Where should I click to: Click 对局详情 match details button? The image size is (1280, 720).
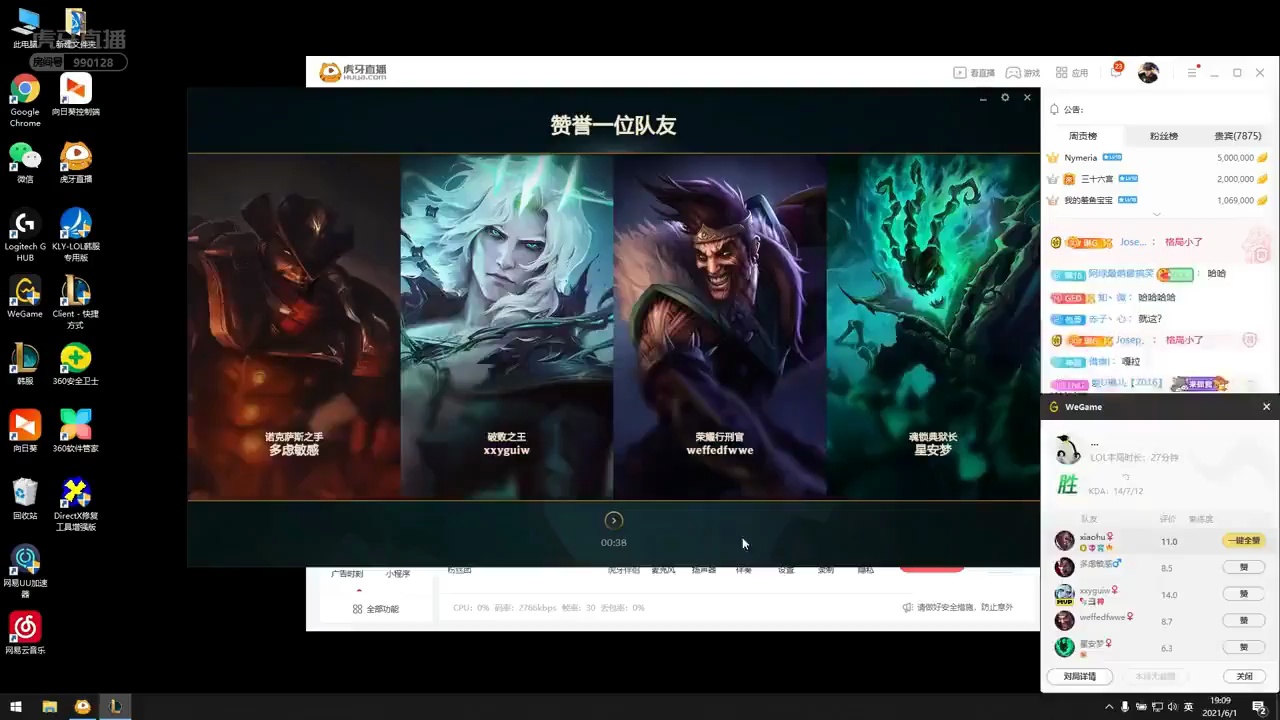click(1079, 676)
